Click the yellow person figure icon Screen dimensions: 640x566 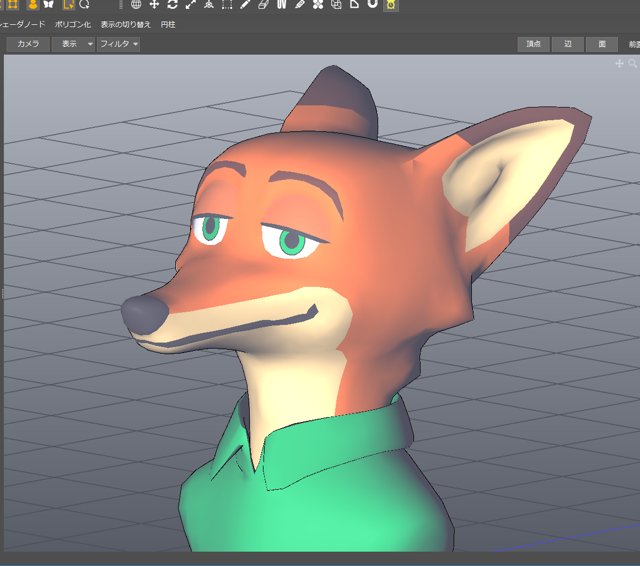pyautogui.click(x=33, y=4)
